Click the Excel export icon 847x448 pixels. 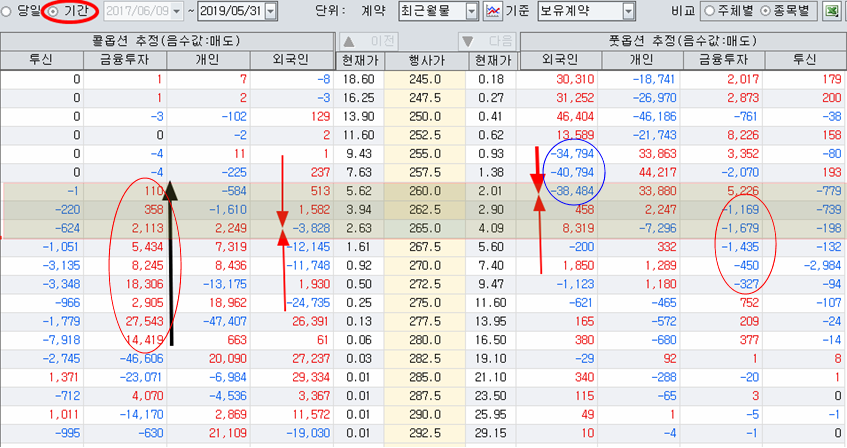pyautogui.click(x=832, y=11)
